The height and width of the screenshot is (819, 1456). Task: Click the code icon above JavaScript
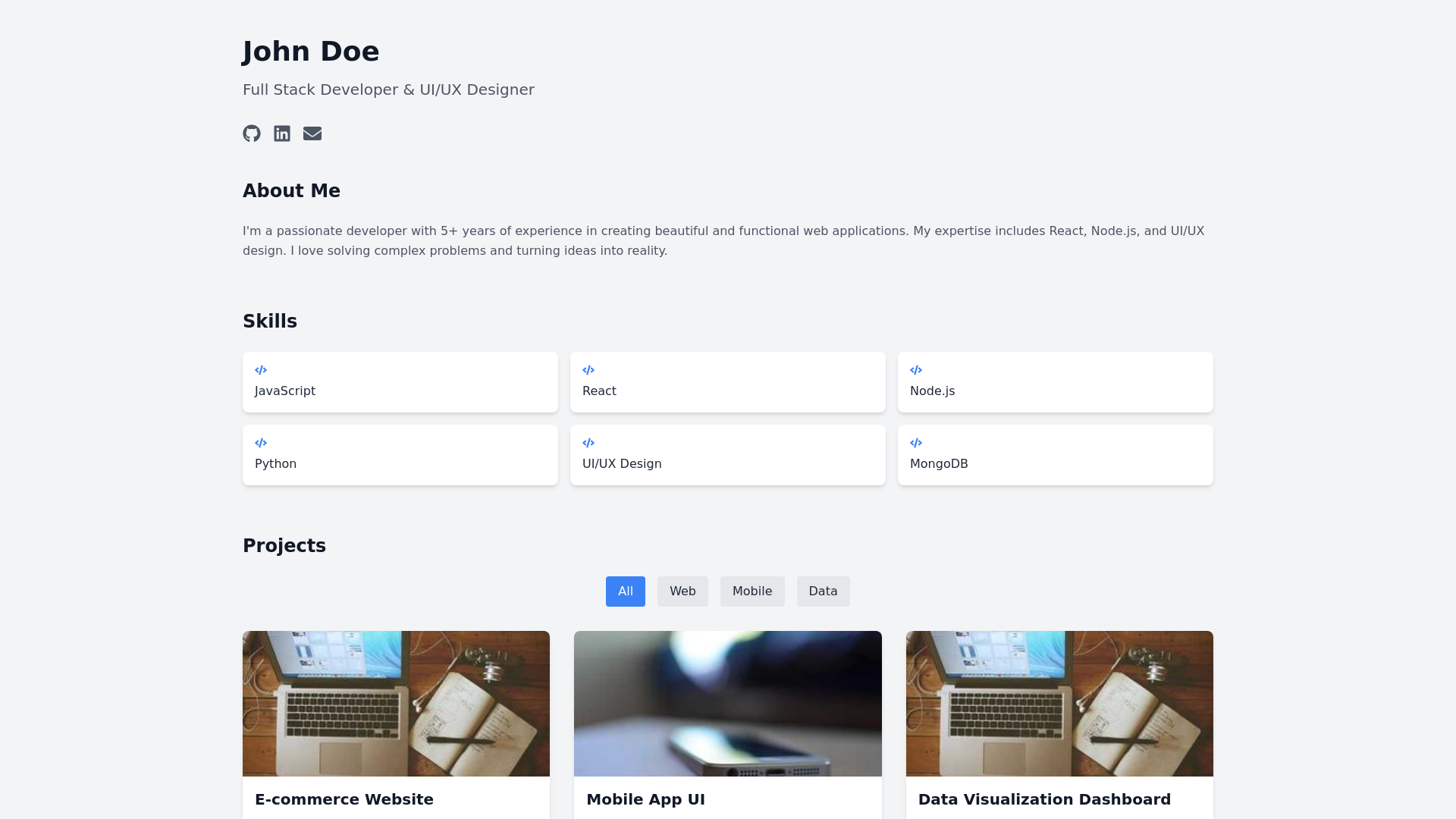click(261, 370)
